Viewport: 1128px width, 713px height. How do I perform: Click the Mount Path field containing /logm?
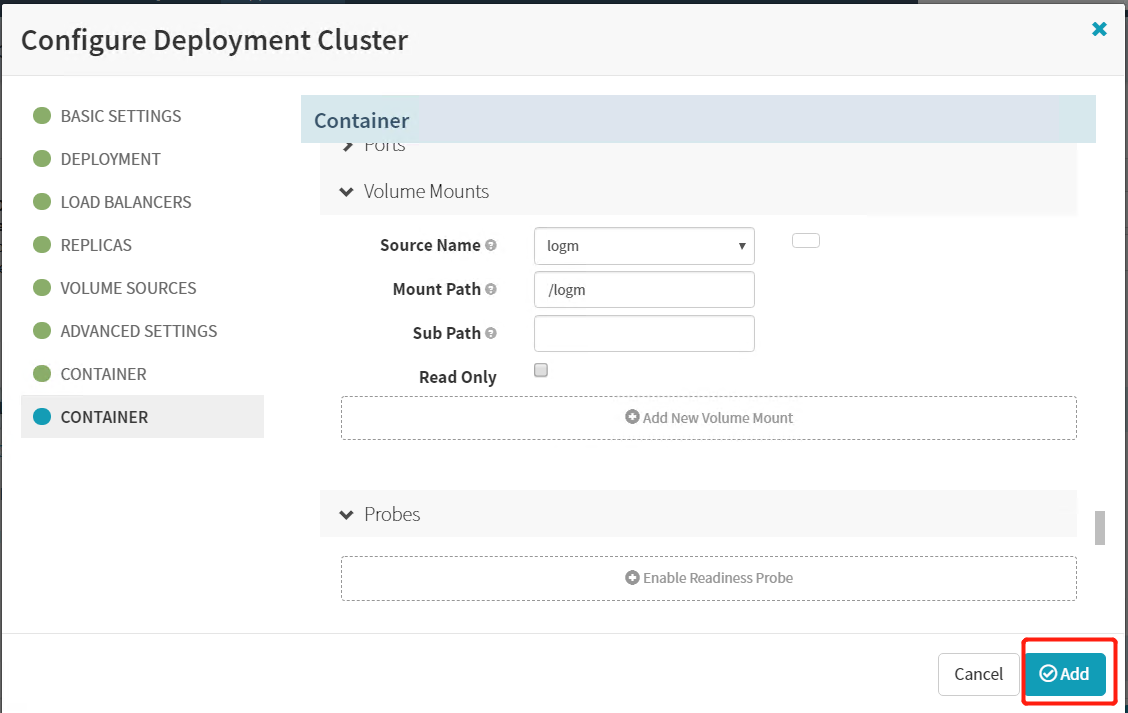click(644, 290)
